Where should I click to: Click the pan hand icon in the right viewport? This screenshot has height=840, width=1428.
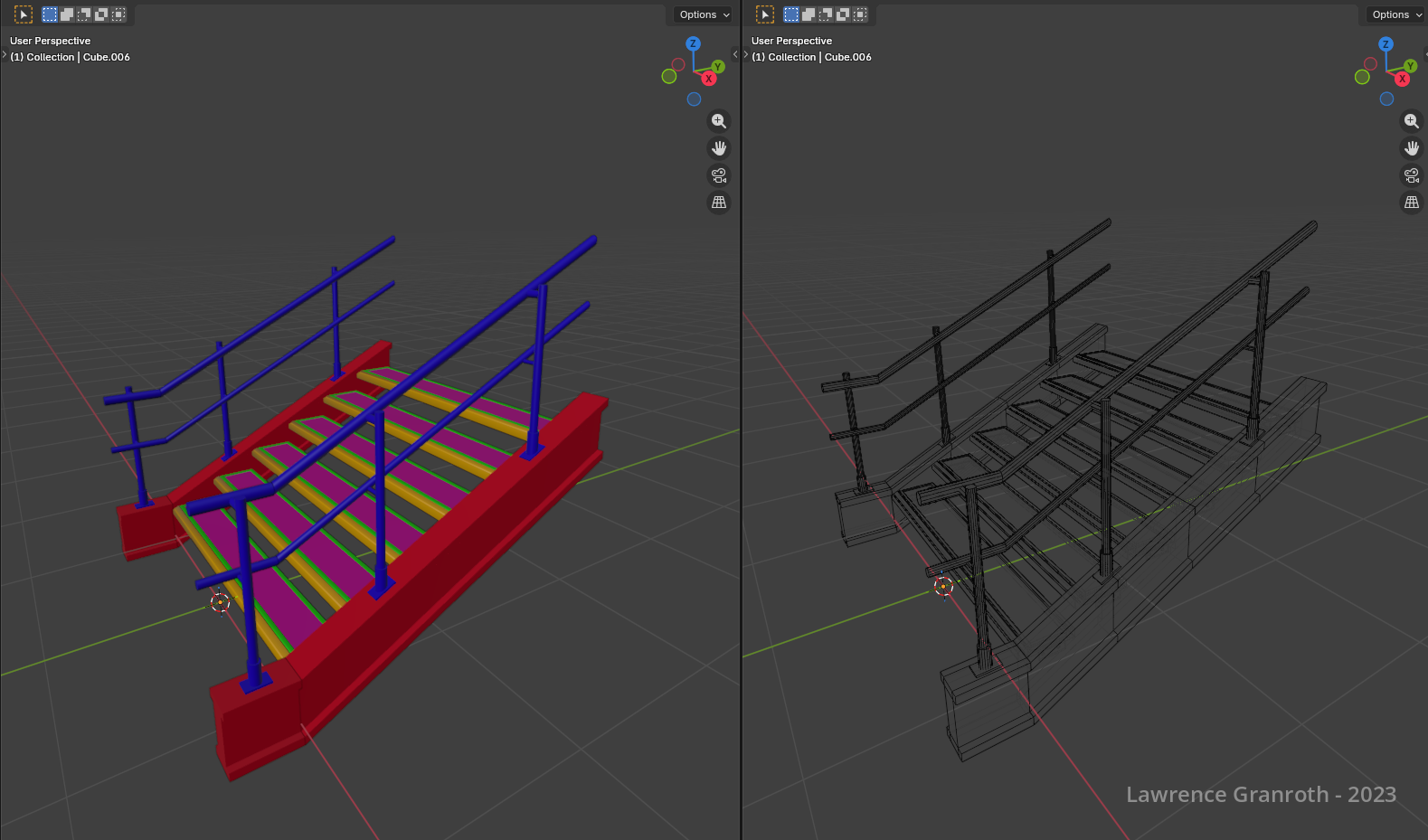pos(1411,148)
